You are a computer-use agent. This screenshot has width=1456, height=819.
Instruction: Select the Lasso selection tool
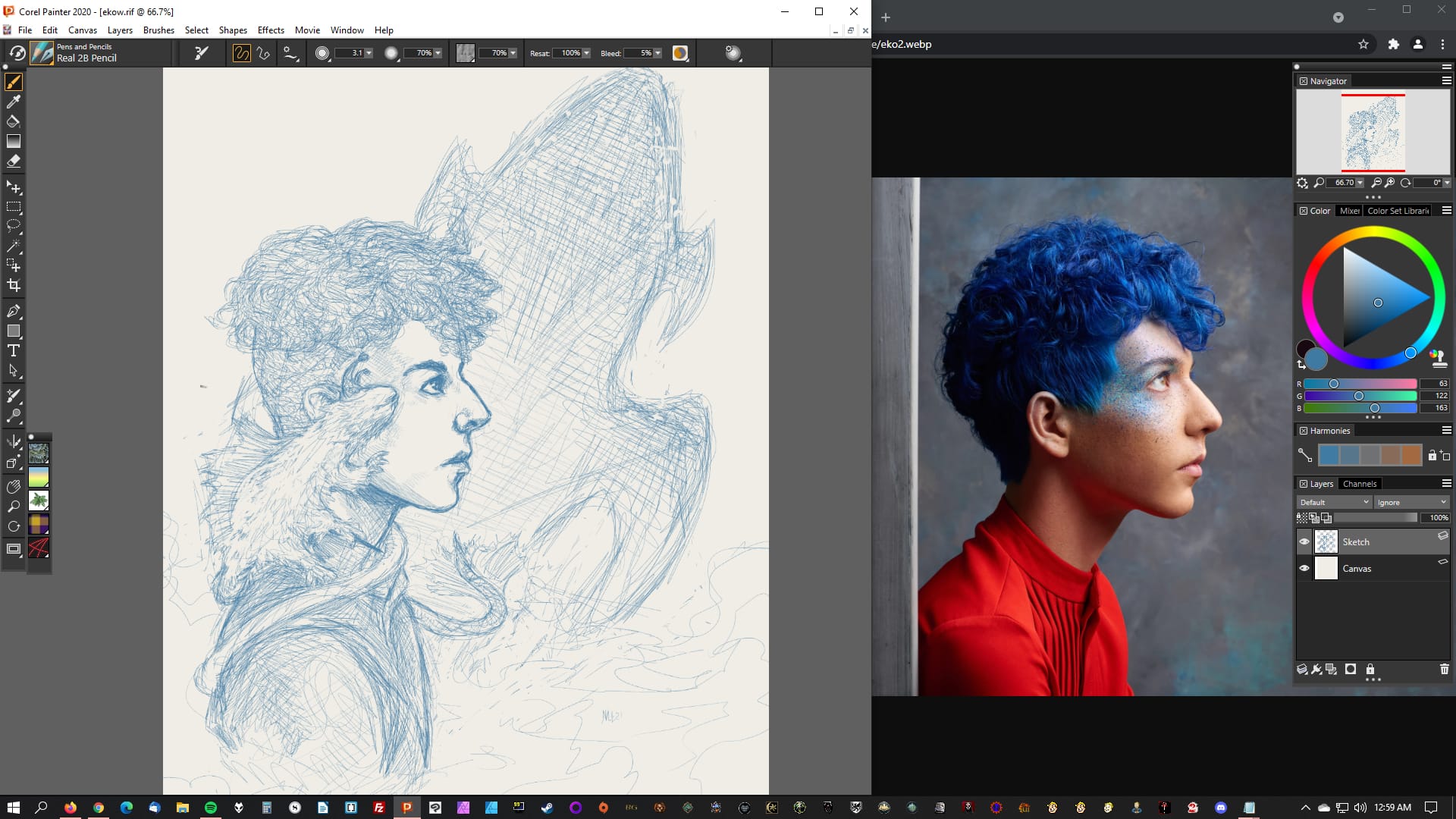(14, 226)
